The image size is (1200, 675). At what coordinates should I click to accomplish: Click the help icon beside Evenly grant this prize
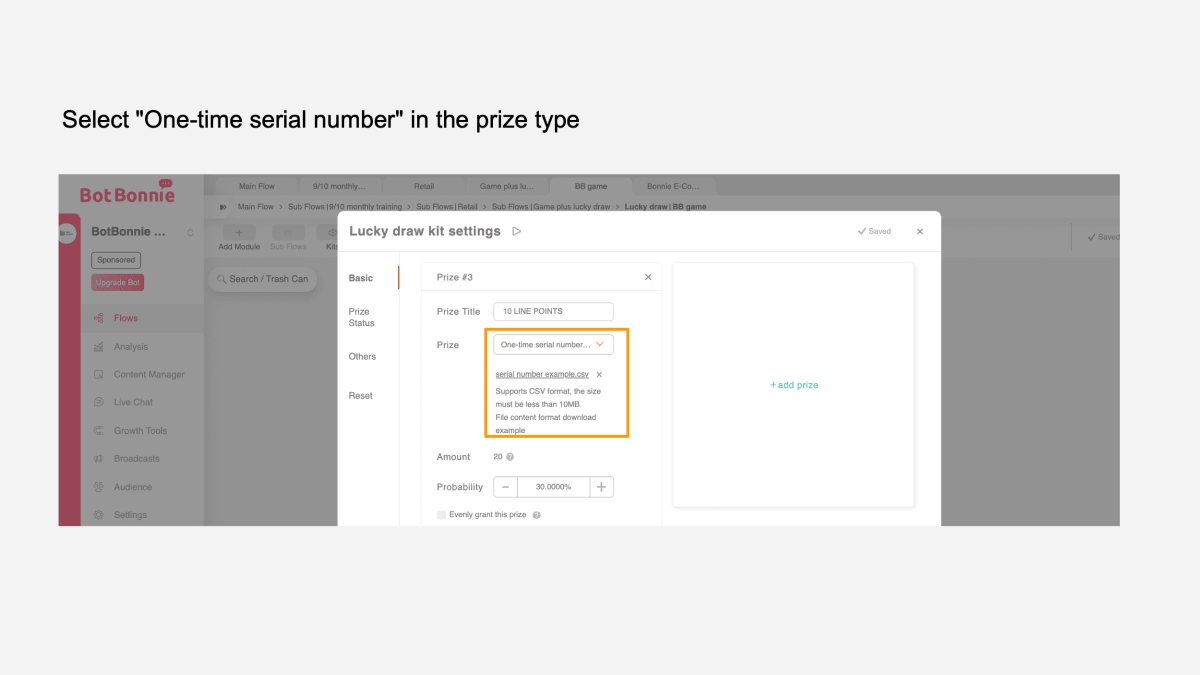pyautogui.click(x=537, y=515)
